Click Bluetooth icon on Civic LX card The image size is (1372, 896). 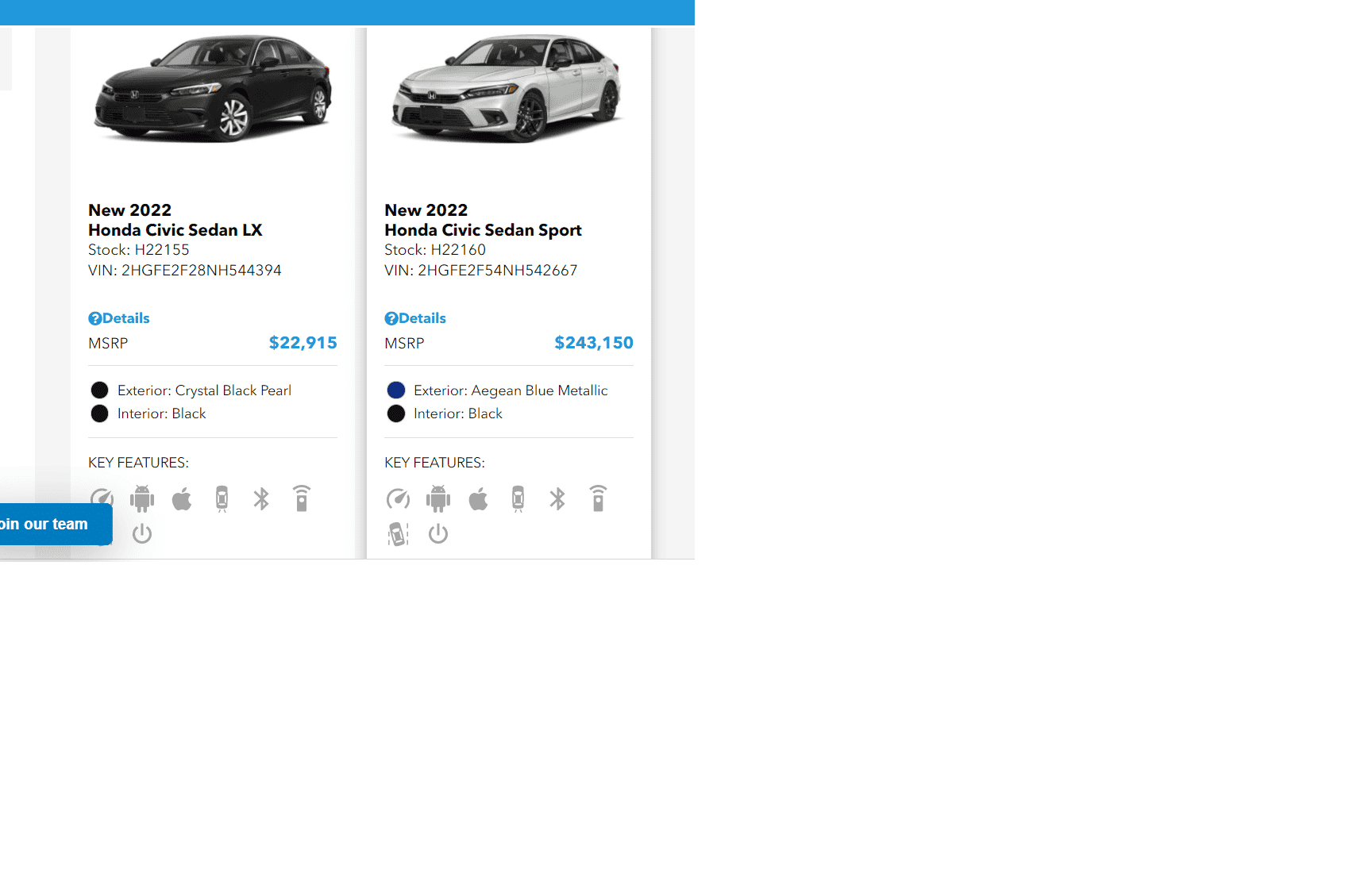point(261,499)
